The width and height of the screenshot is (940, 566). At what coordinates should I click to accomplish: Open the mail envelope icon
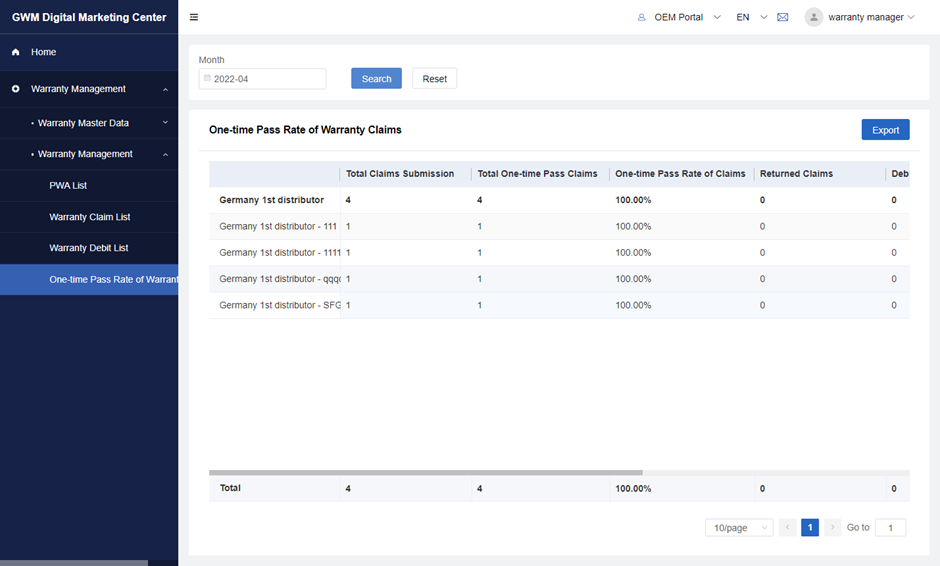click(782, 17)
